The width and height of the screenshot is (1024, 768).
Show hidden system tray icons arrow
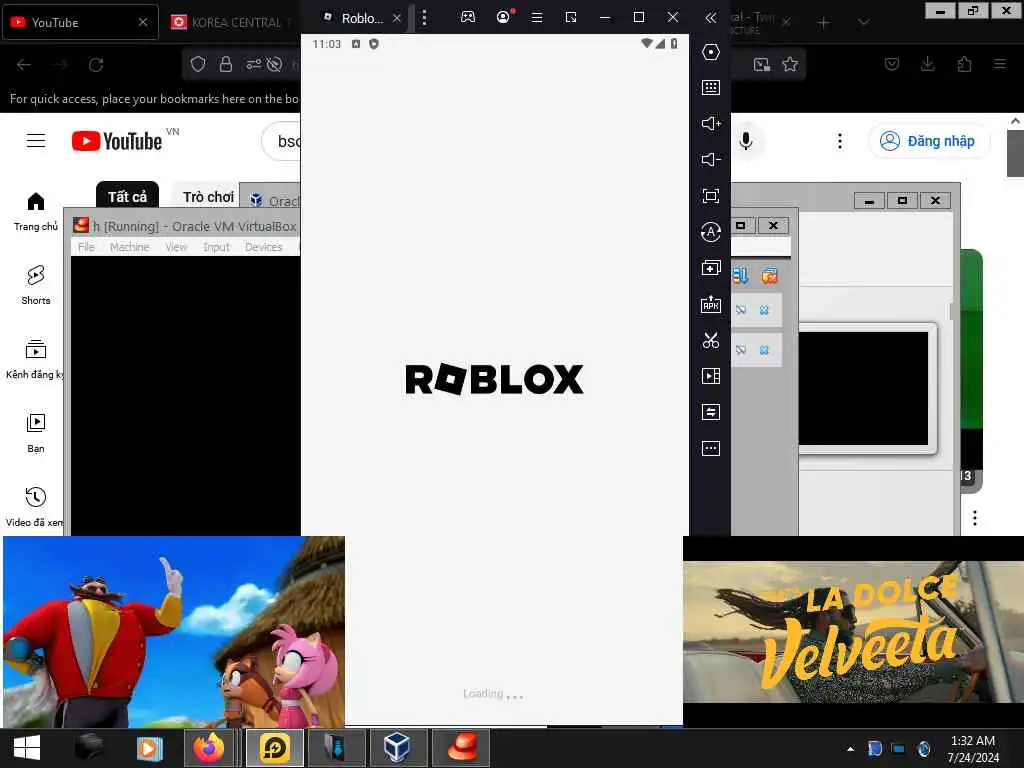(x=850, y=749)
